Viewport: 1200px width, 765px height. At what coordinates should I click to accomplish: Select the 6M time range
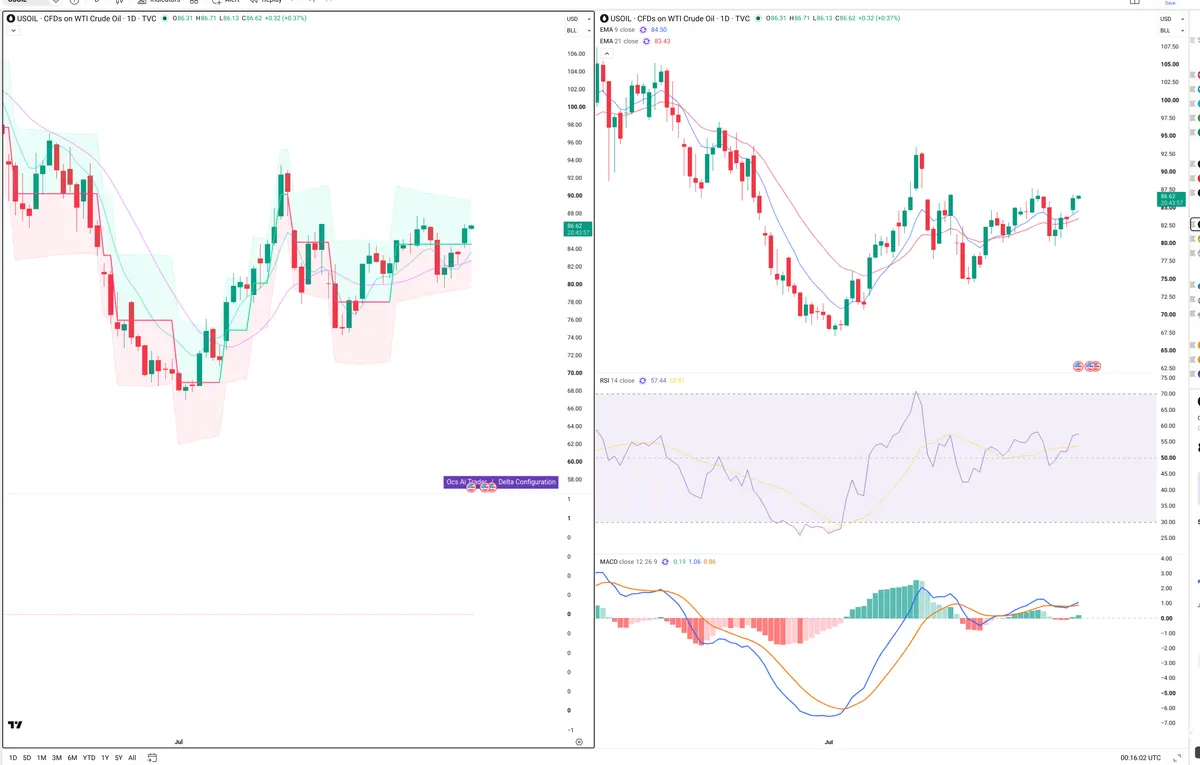(72, 758)
